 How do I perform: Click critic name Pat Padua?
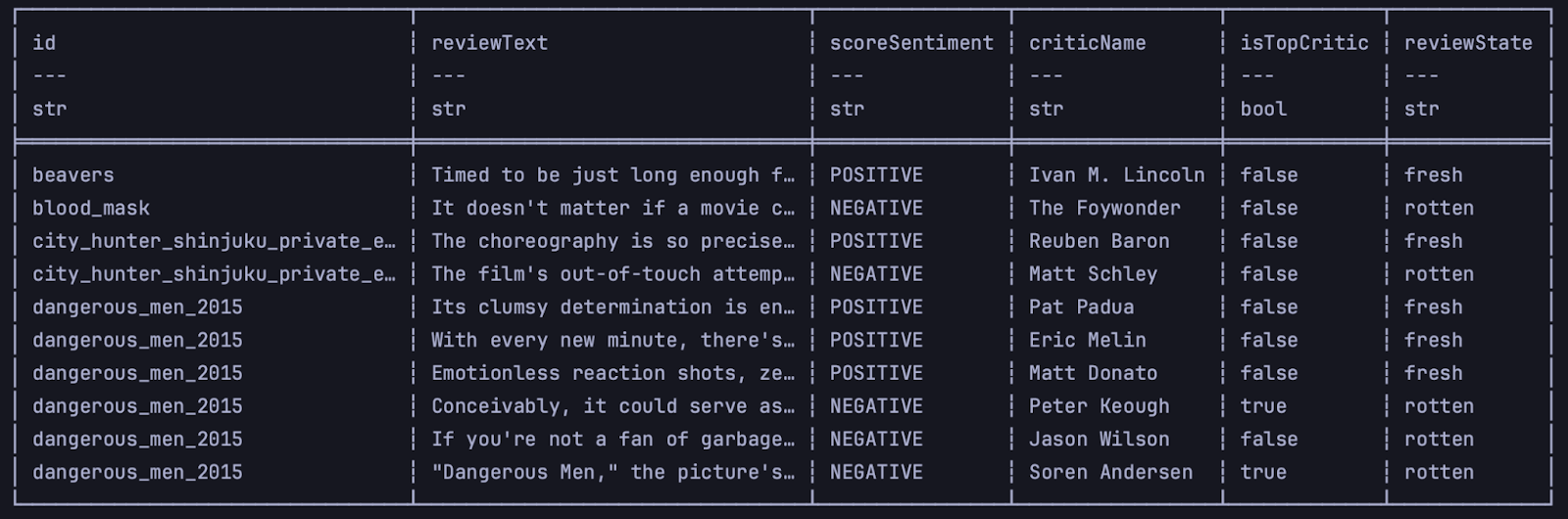click(x=1081, y=307)
